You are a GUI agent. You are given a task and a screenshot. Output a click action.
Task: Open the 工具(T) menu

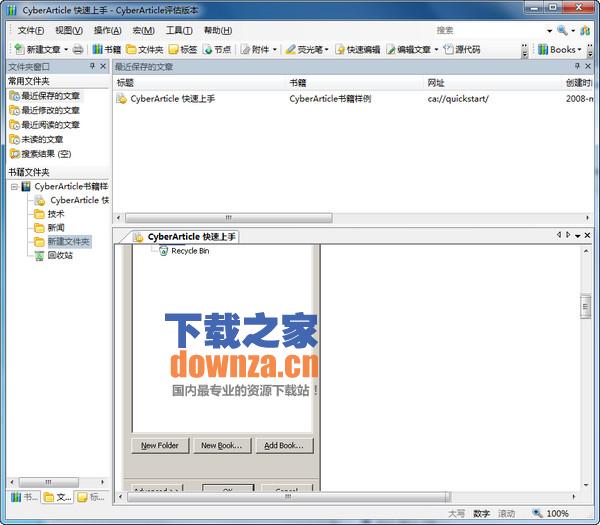coord(179,30)
